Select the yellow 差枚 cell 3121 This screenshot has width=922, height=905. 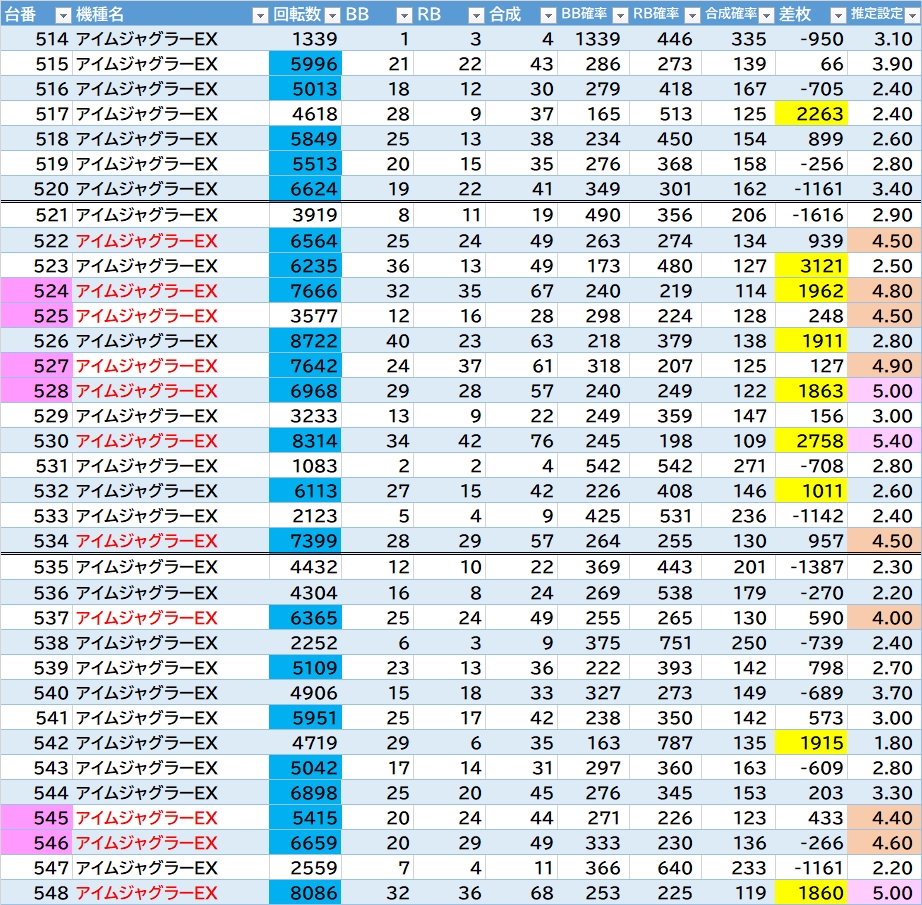(811, 266)
